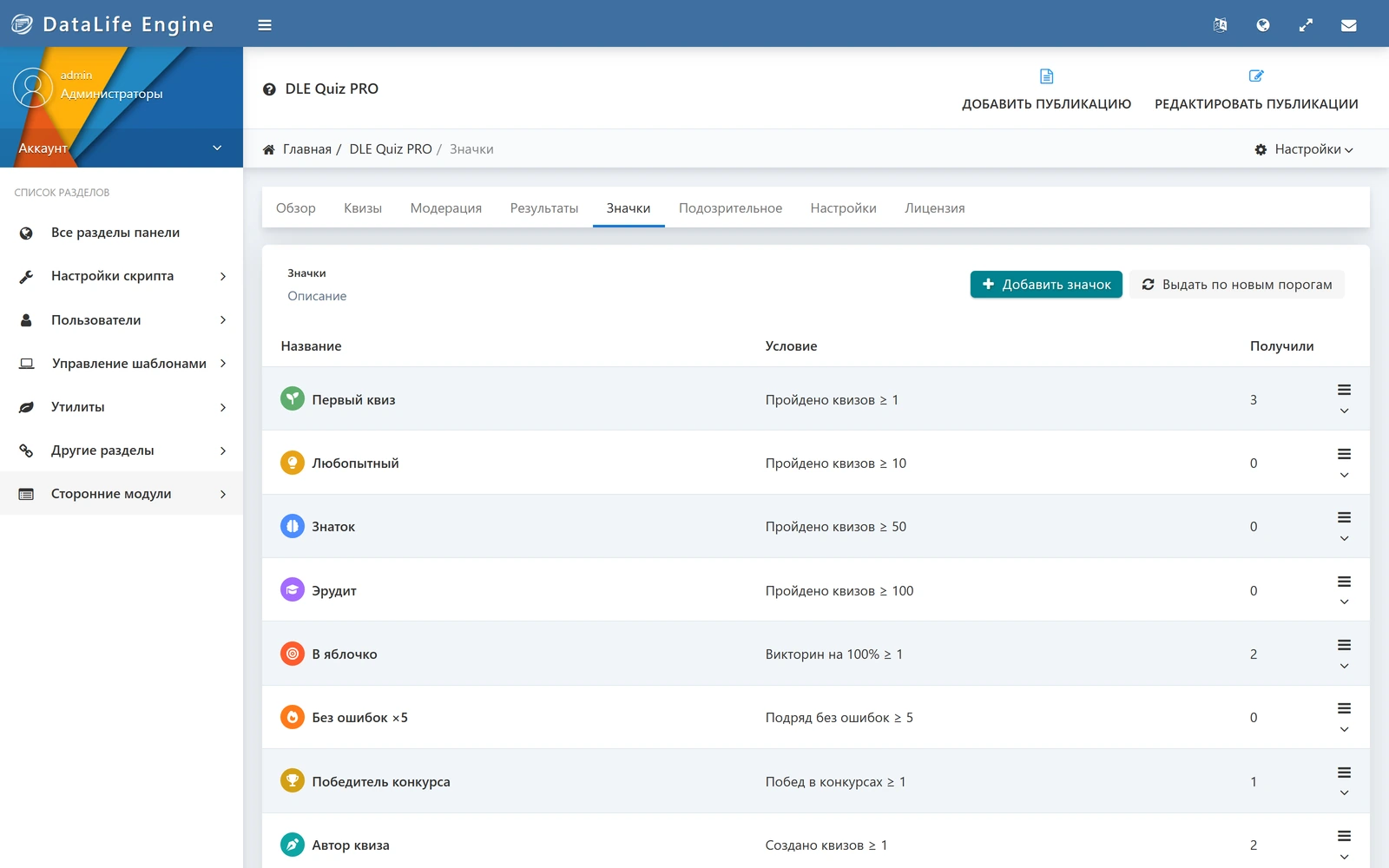Expand Настройки скрипта sidebar section

tap(122, 276)
